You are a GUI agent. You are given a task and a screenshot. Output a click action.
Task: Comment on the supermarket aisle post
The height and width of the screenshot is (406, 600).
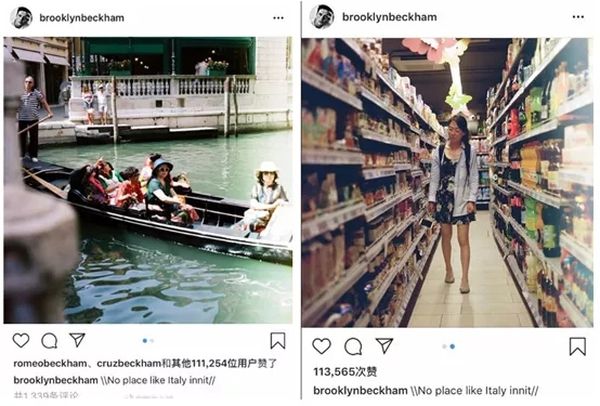click(353, 347)
